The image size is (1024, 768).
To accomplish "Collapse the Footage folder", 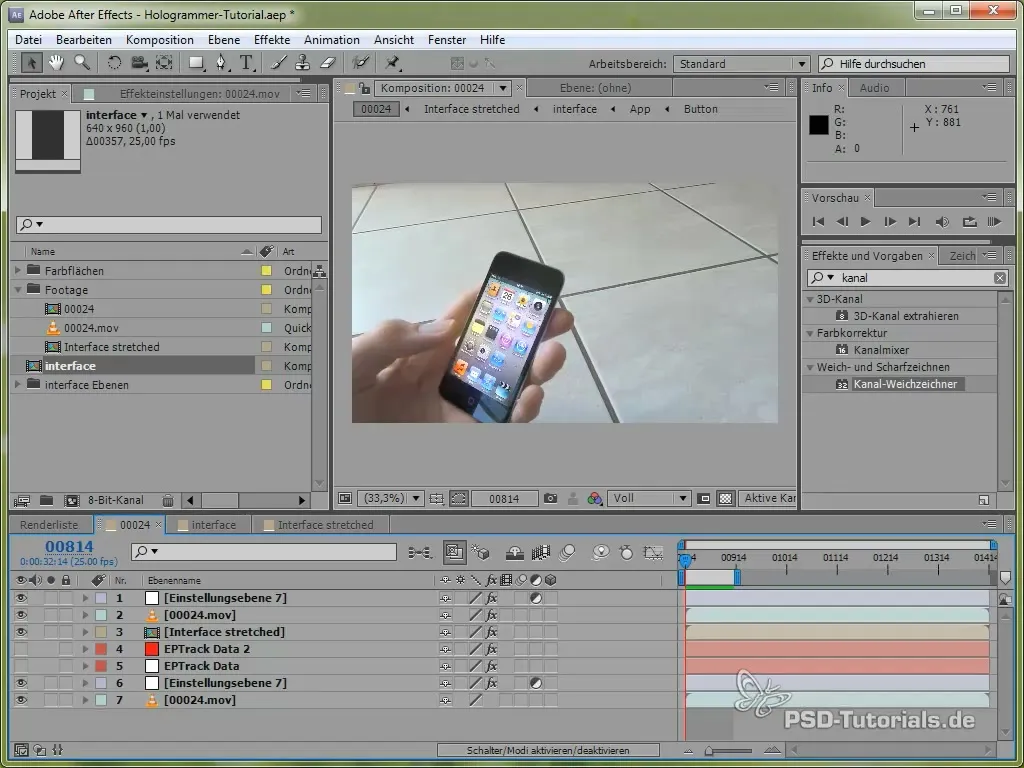I will click(x=18, y=289).
